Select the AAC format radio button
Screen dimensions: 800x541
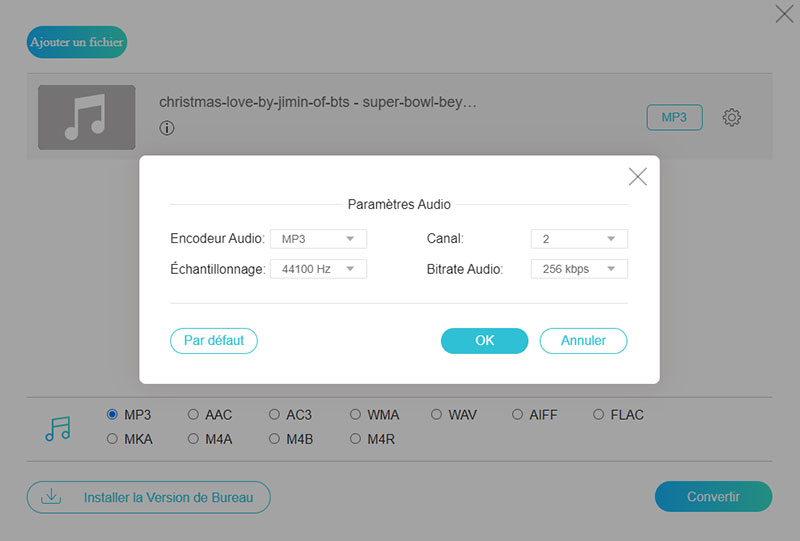coord(194,414)
